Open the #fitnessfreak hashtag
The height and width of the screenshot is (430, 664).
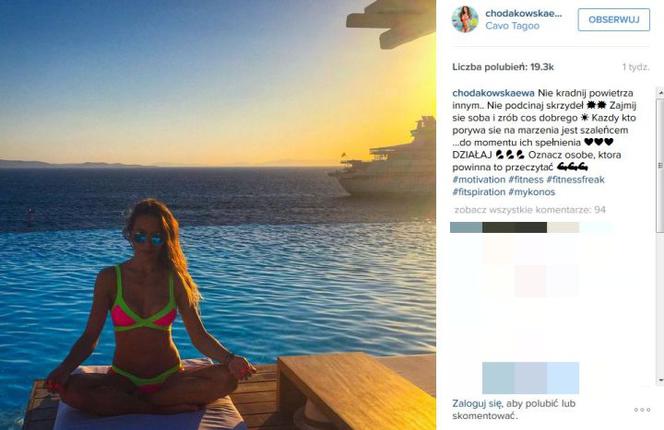[575, 180]
